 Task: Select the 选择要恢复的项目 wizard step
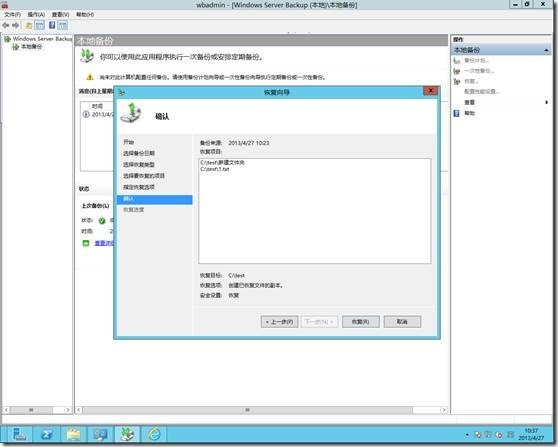[144, 176]
